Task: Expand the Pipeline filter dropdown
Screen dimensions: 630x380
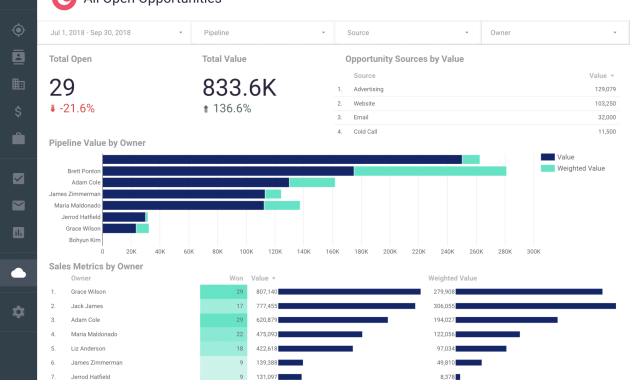Action: 263,33
